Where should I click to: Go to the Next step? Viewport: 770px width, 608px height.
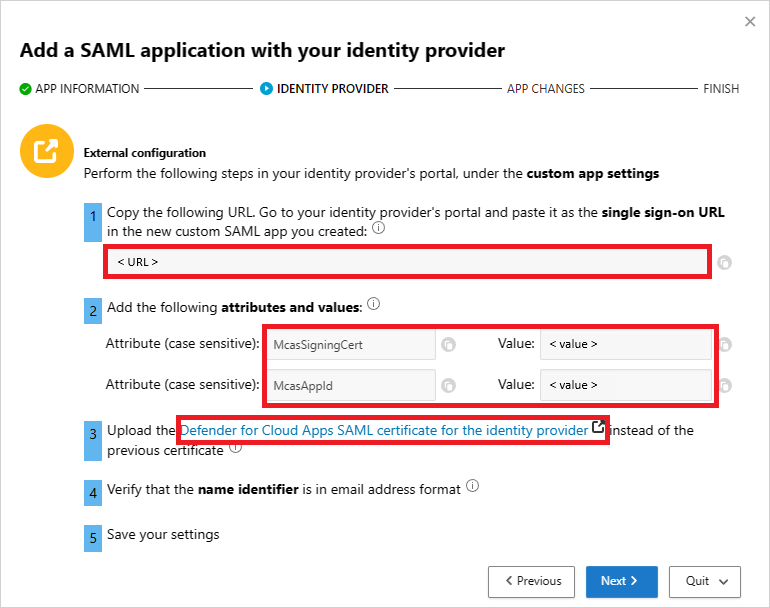coord(621,581)
